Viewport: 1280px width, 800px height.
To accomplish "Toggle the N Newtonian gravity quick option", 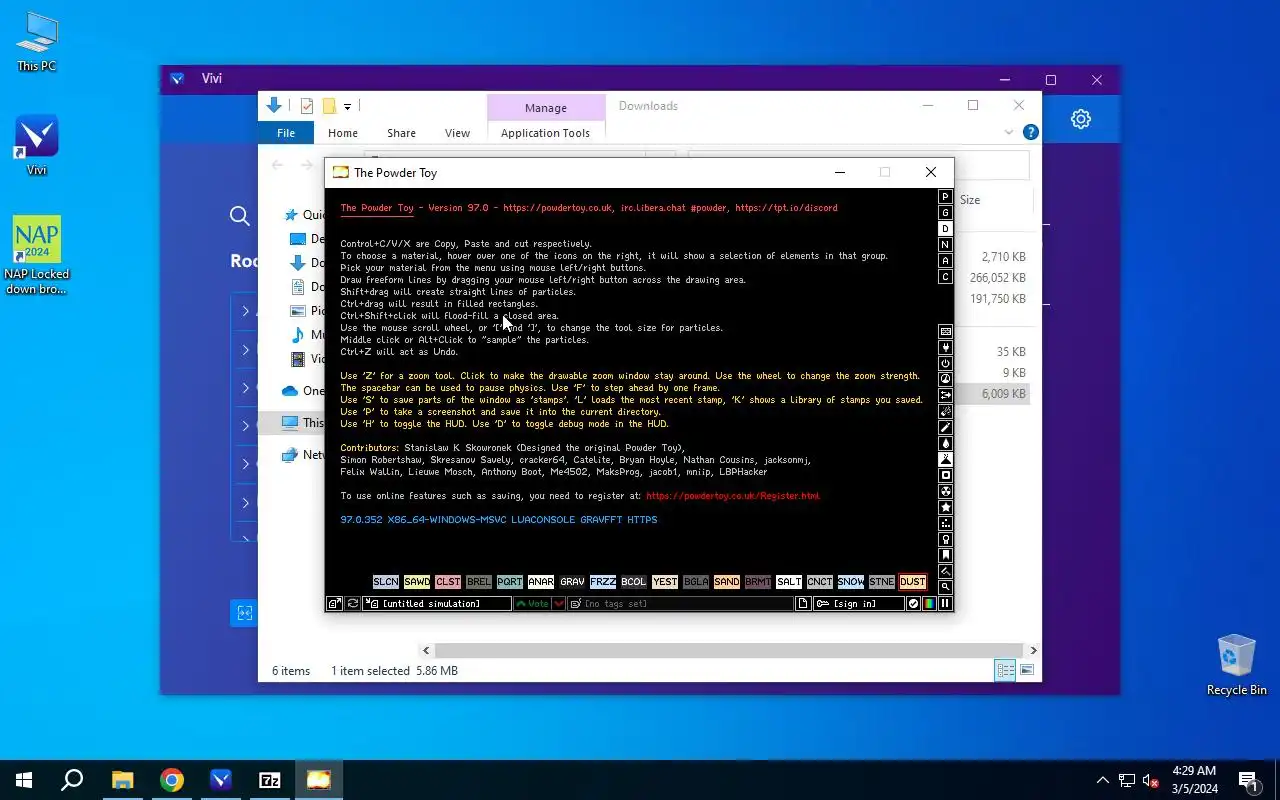I will [x=945, y=245].
